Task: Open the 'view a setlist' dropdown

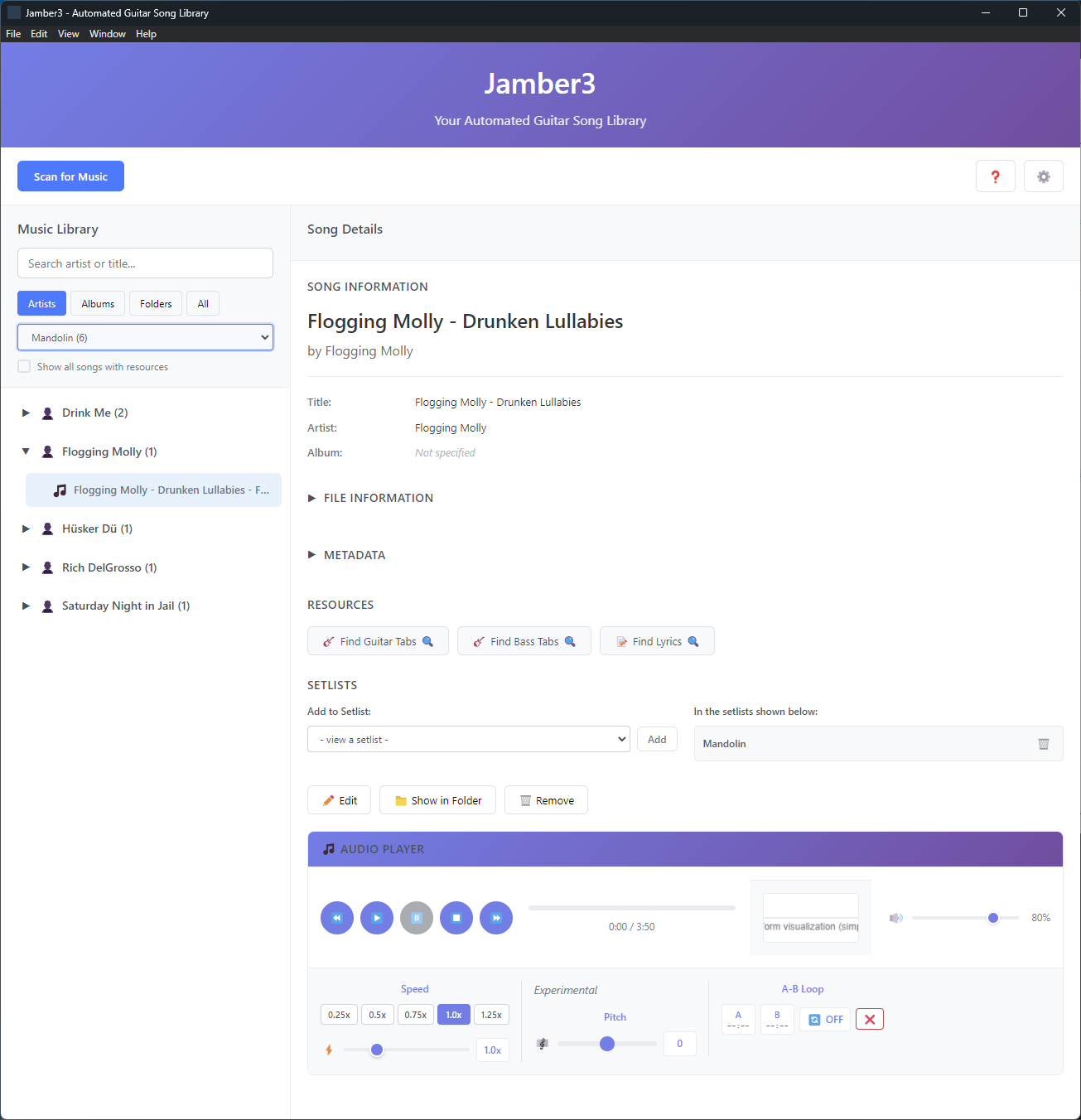Action: coord(469,739)
